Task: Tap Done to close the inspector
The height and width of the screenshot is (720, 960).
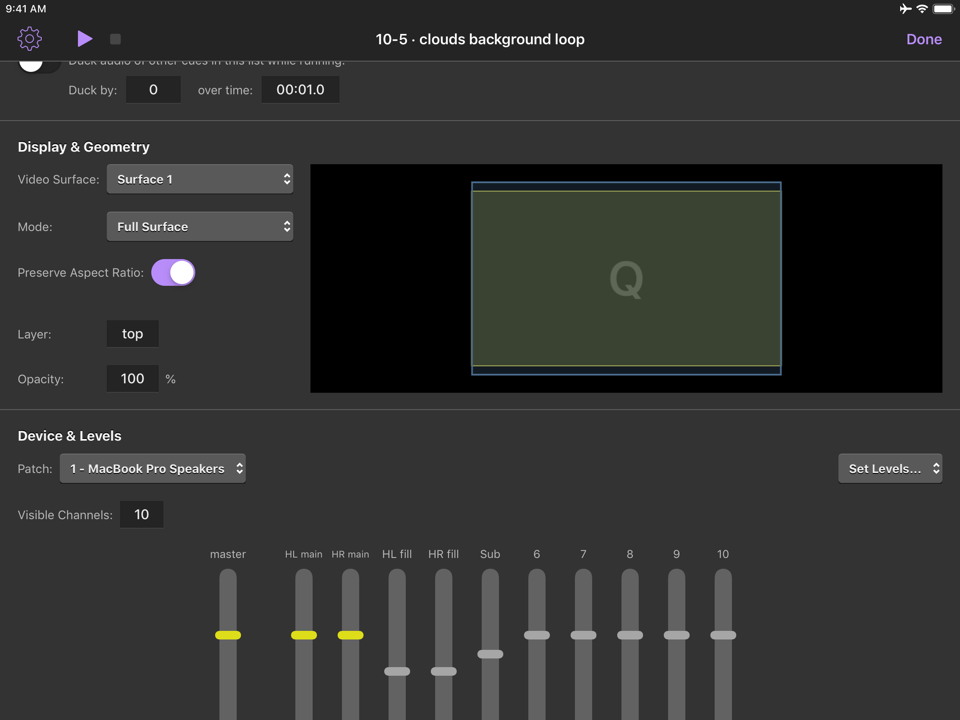Action: 923,39
